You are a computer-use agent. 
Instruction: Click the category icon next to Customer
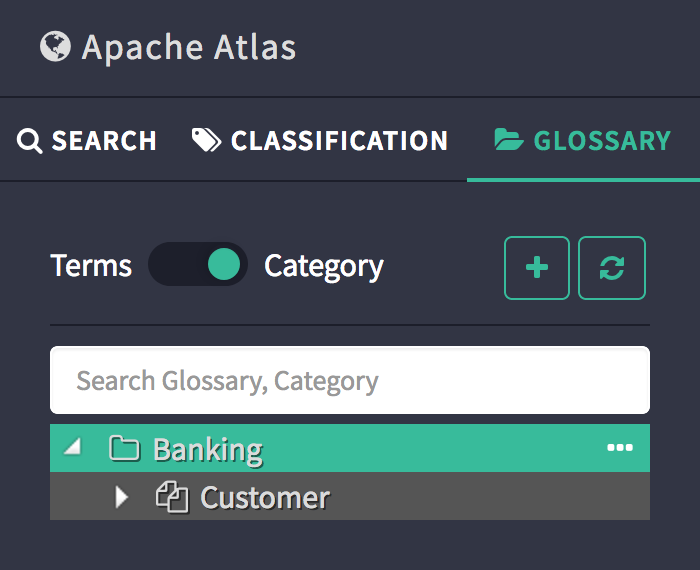(171, 497)
